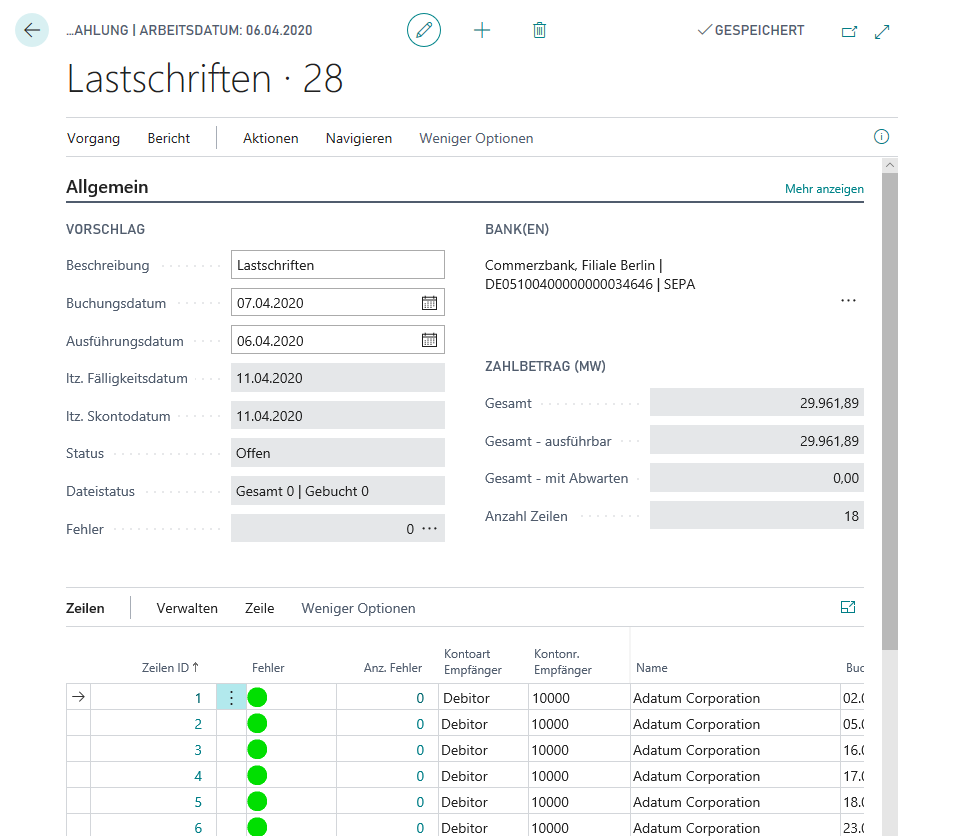Maximize the Zeilen section icon
Image resolution: width=960 pixels, height=836 pixels.
coord(848,607)
